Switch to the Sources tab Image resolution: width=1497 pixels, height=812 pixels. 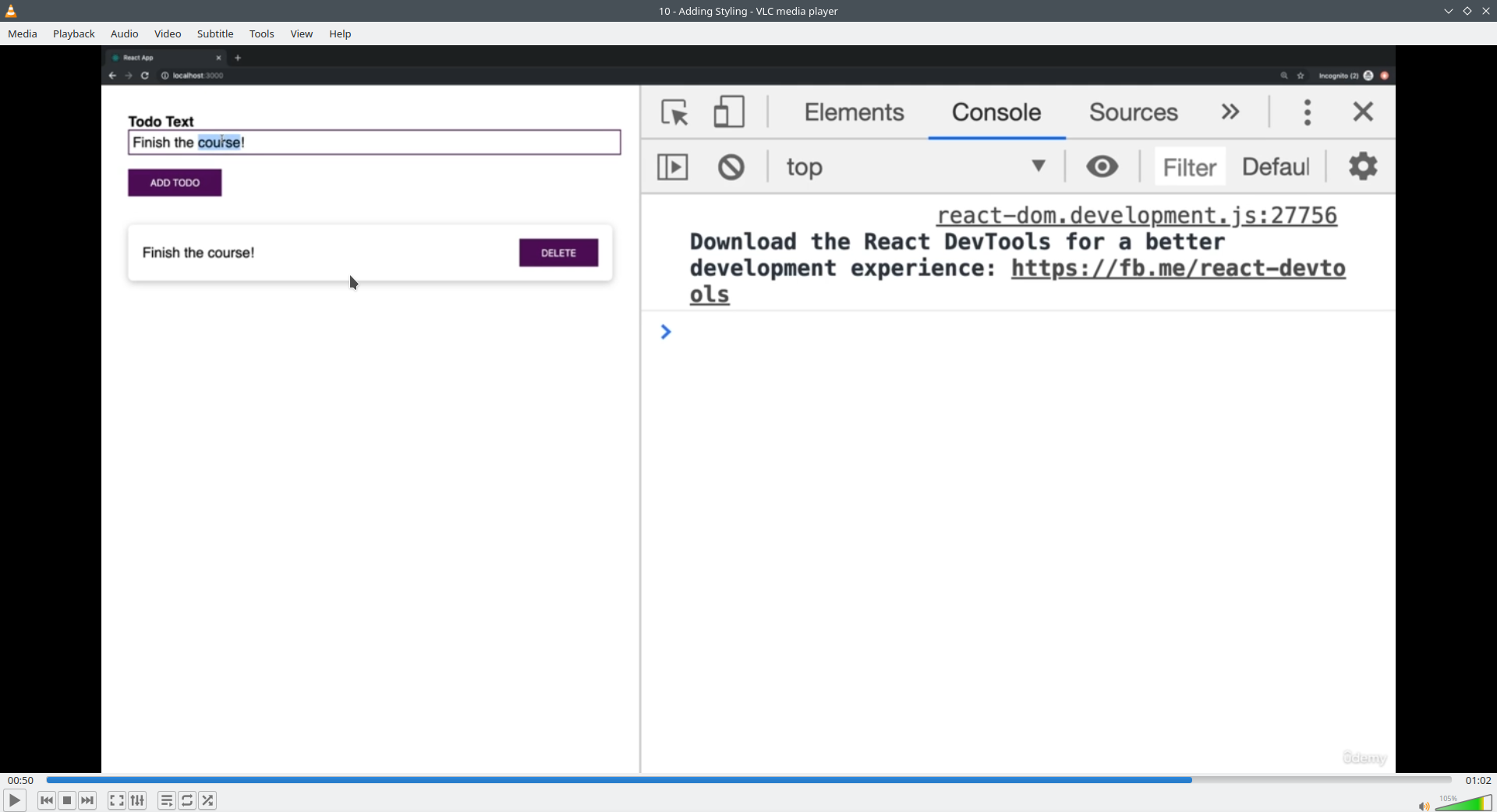point(1134,112)
